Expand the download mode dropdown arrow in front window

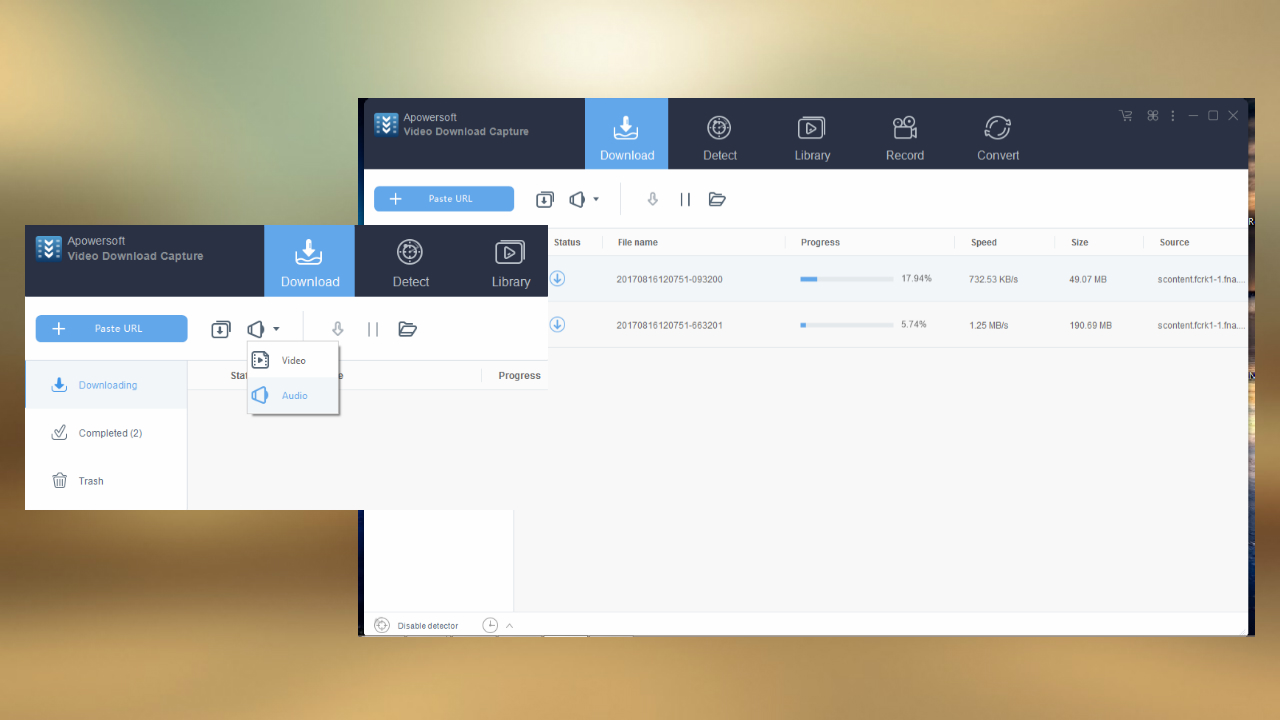[276, 329]
